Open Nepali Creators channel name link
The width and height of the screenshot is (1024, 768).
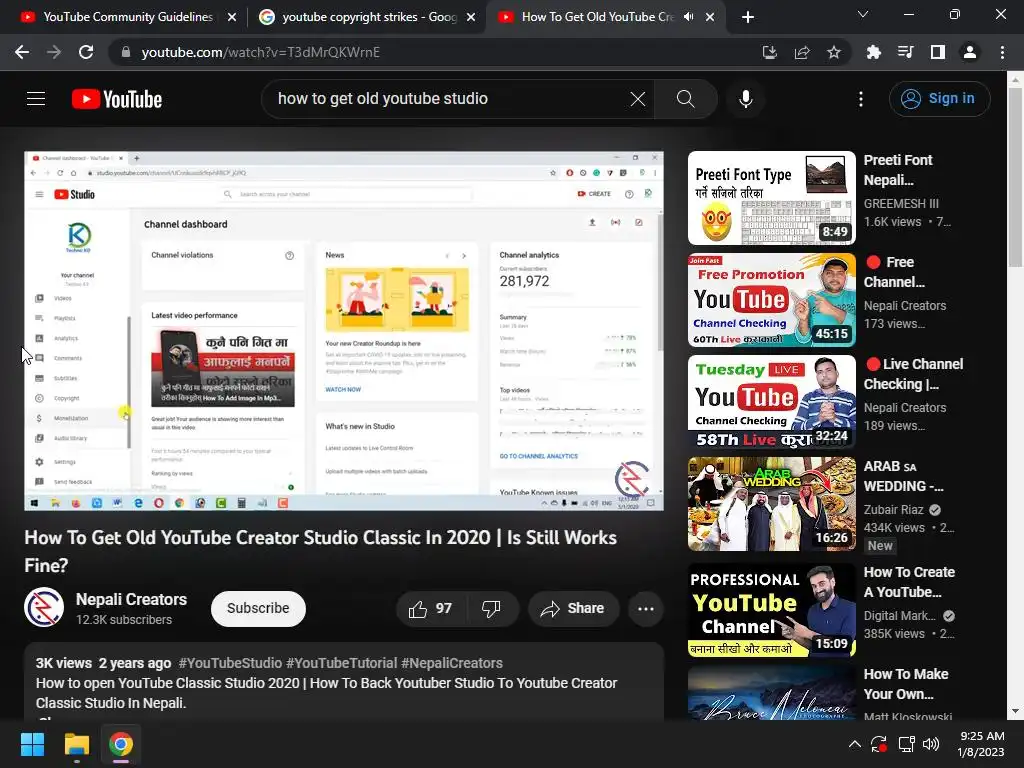tap(131, 599)
